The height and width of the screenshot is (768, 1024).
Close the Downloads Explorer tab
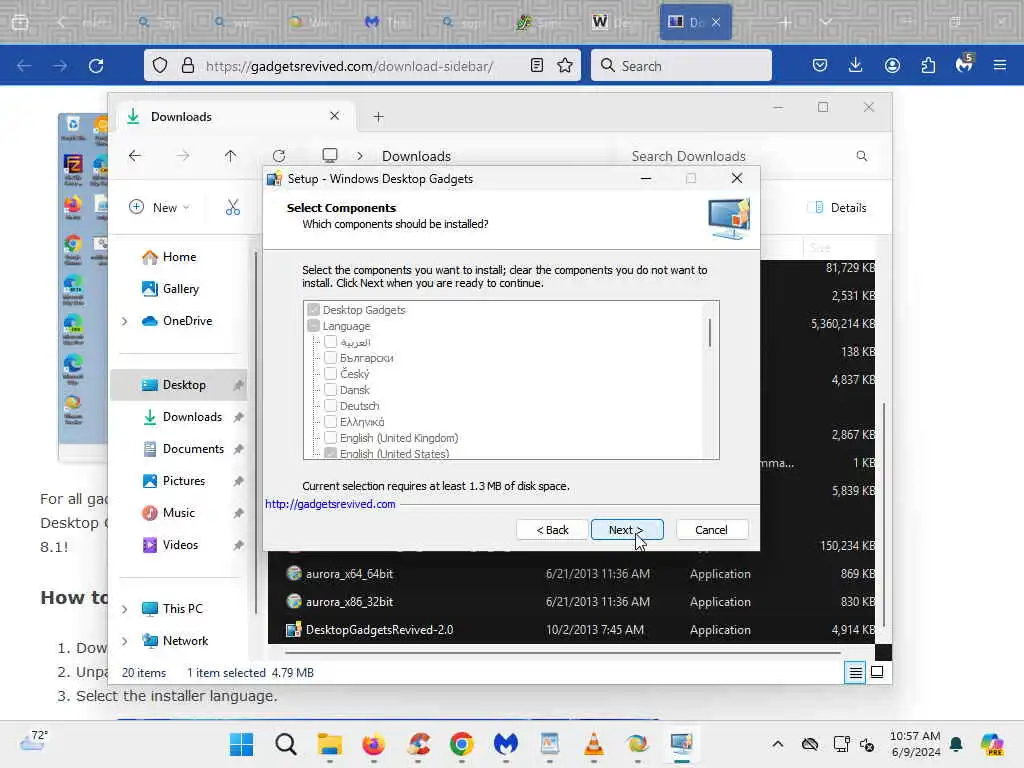coord(334,116)
